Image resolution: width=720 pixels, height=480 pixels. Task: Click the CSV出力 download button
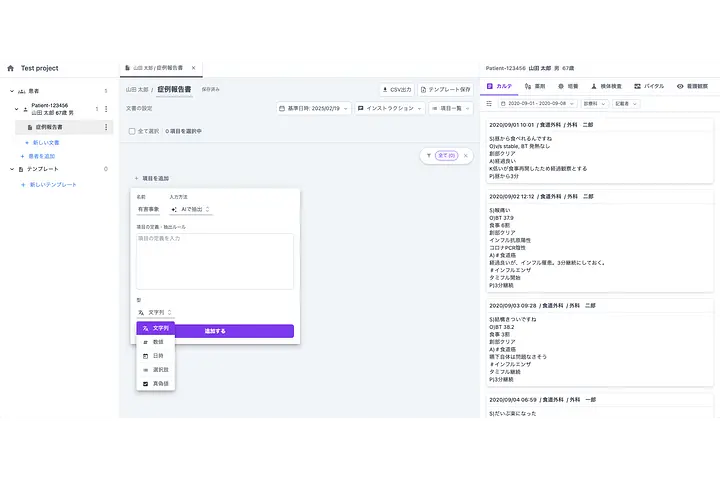coord(396,89)
